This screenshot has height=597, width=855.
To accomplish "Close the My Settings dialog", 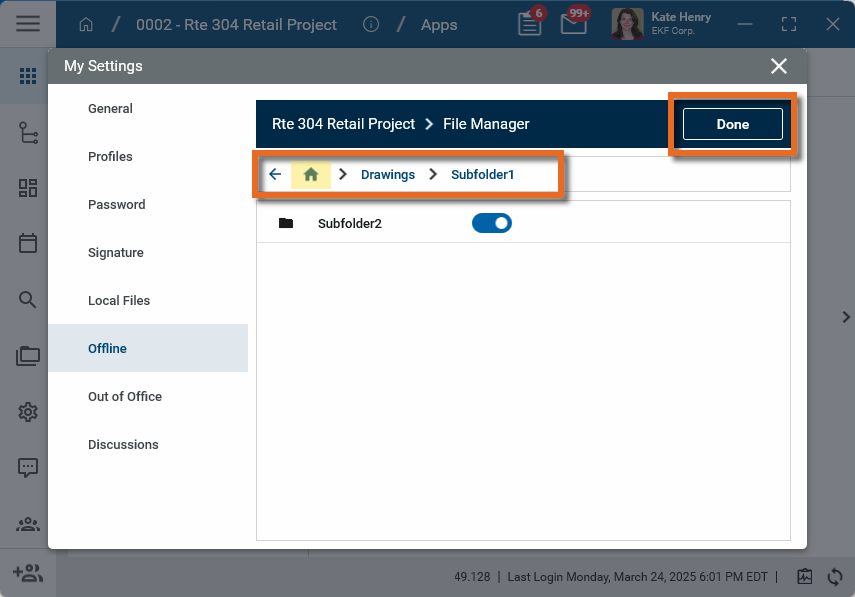I will click(x=779, y=66).
